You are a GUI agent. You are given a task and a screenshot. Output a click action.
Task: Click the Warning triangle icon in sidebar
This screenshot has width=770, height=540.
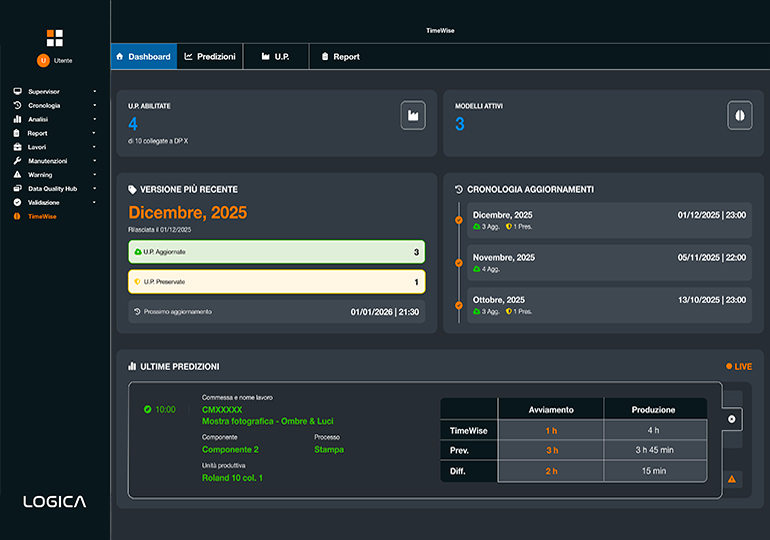(x=17, y=174)
